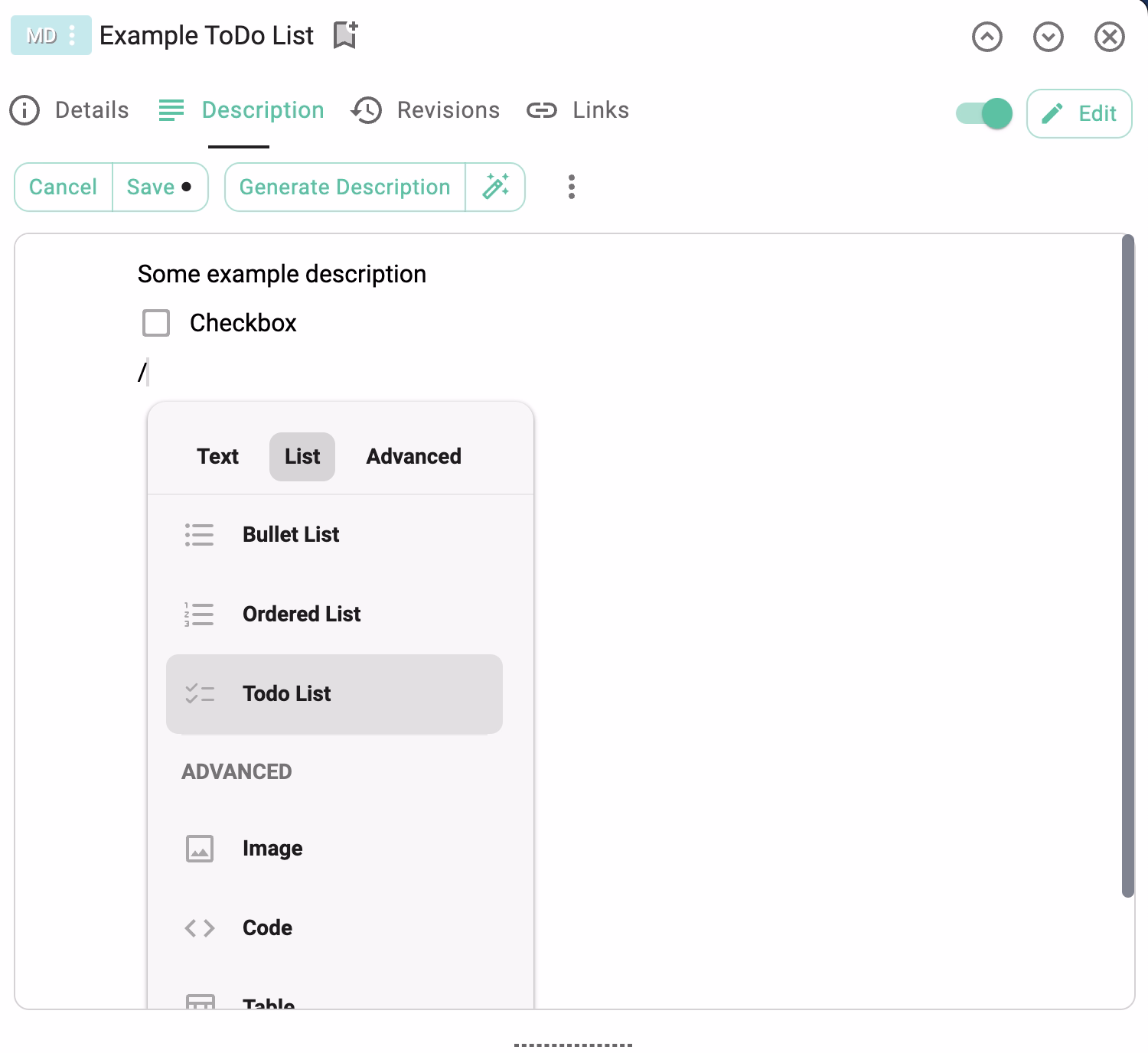Expand using the down chevron circle
The image size is (1148, 1053).
pyautogui.click(x=1049, y=37)
